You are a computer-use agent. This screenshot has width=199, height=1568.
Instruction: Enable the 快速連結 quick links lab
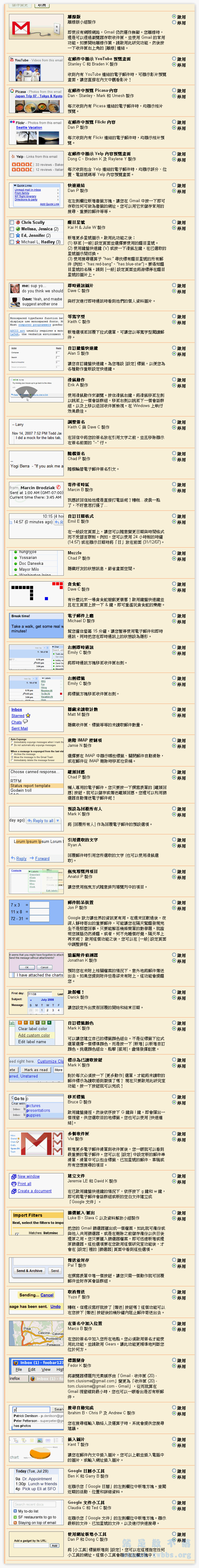pyautogui.click(x=173, y=185)
